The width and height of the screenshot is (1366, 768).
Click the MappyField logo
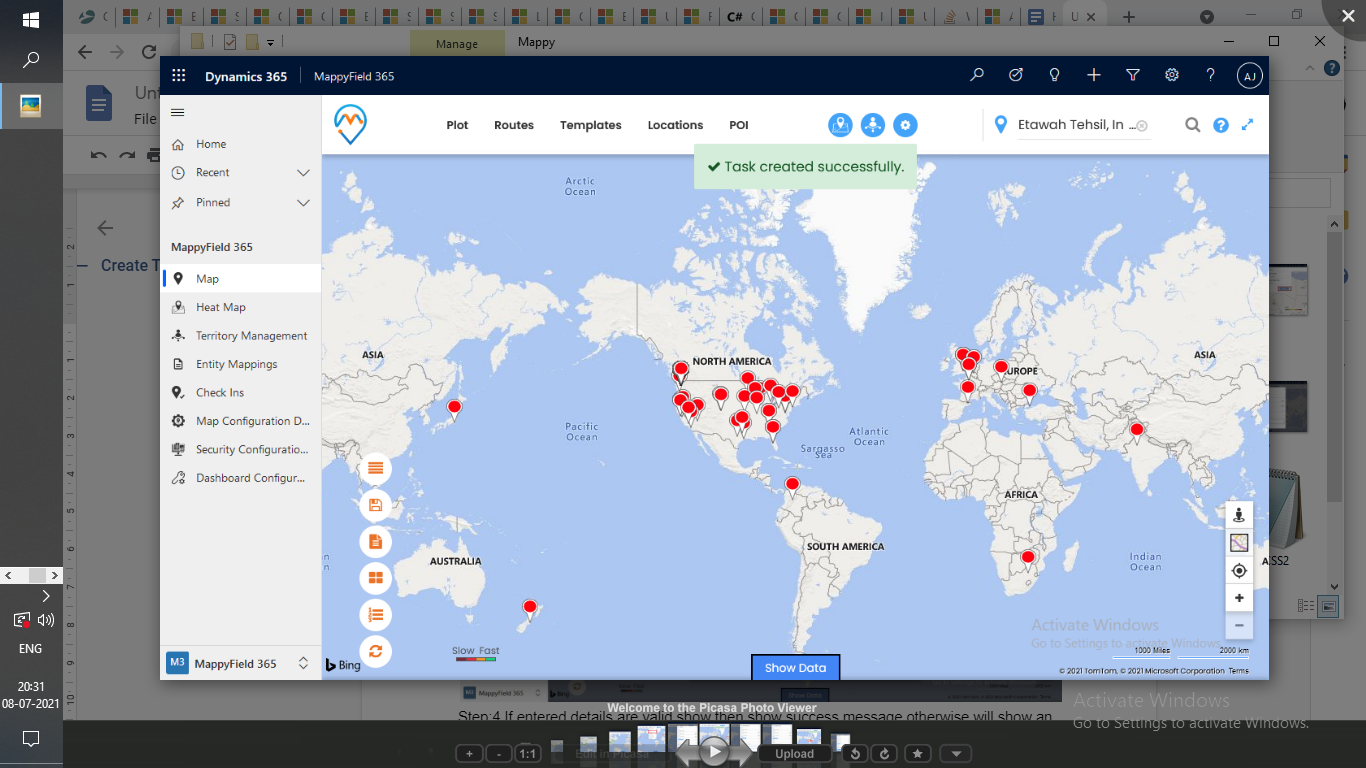pos(350,124)
